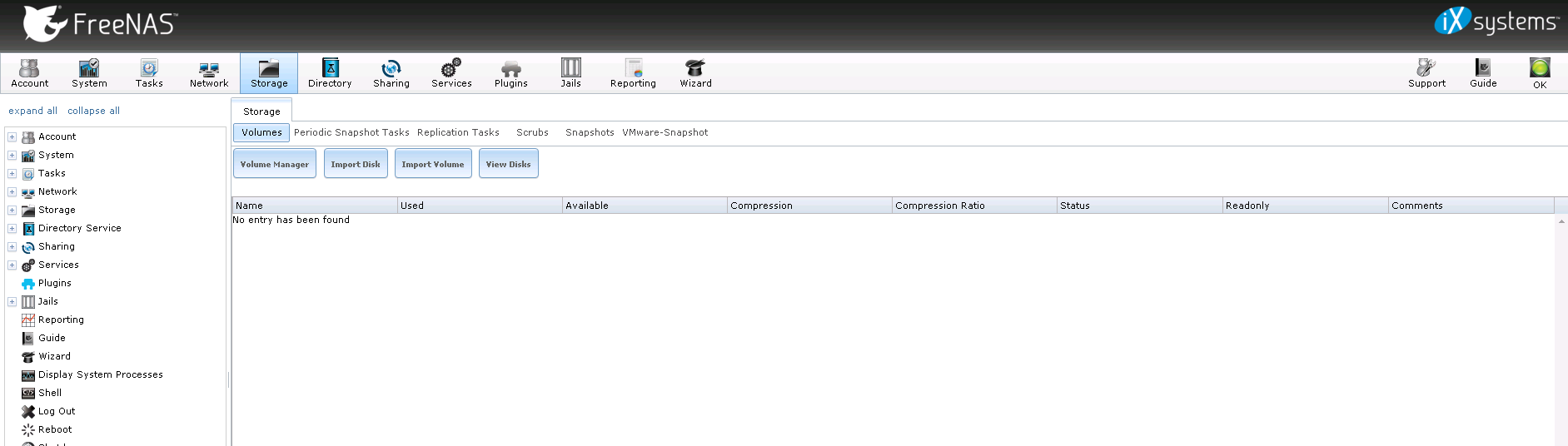Switch to VMware-Snapshot tab
This screenshot has height=446, width=1568.
click(665, 132)
